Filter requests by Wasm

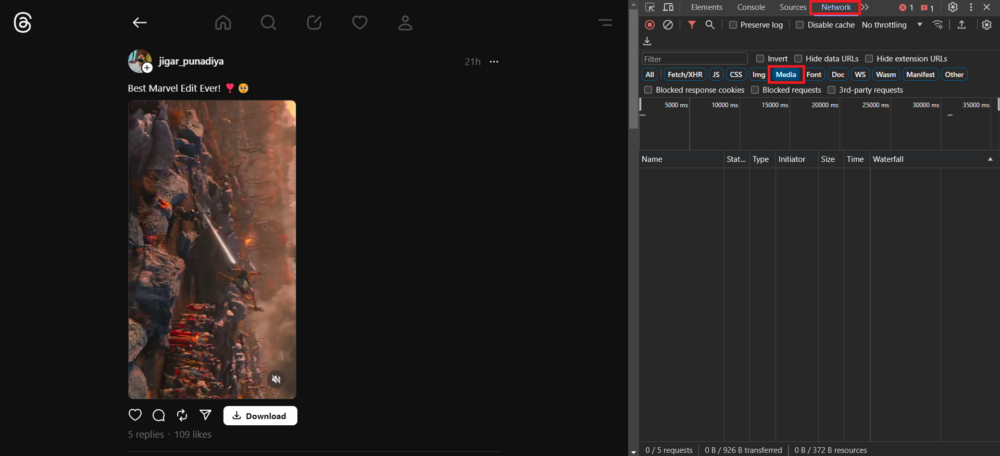885,75
